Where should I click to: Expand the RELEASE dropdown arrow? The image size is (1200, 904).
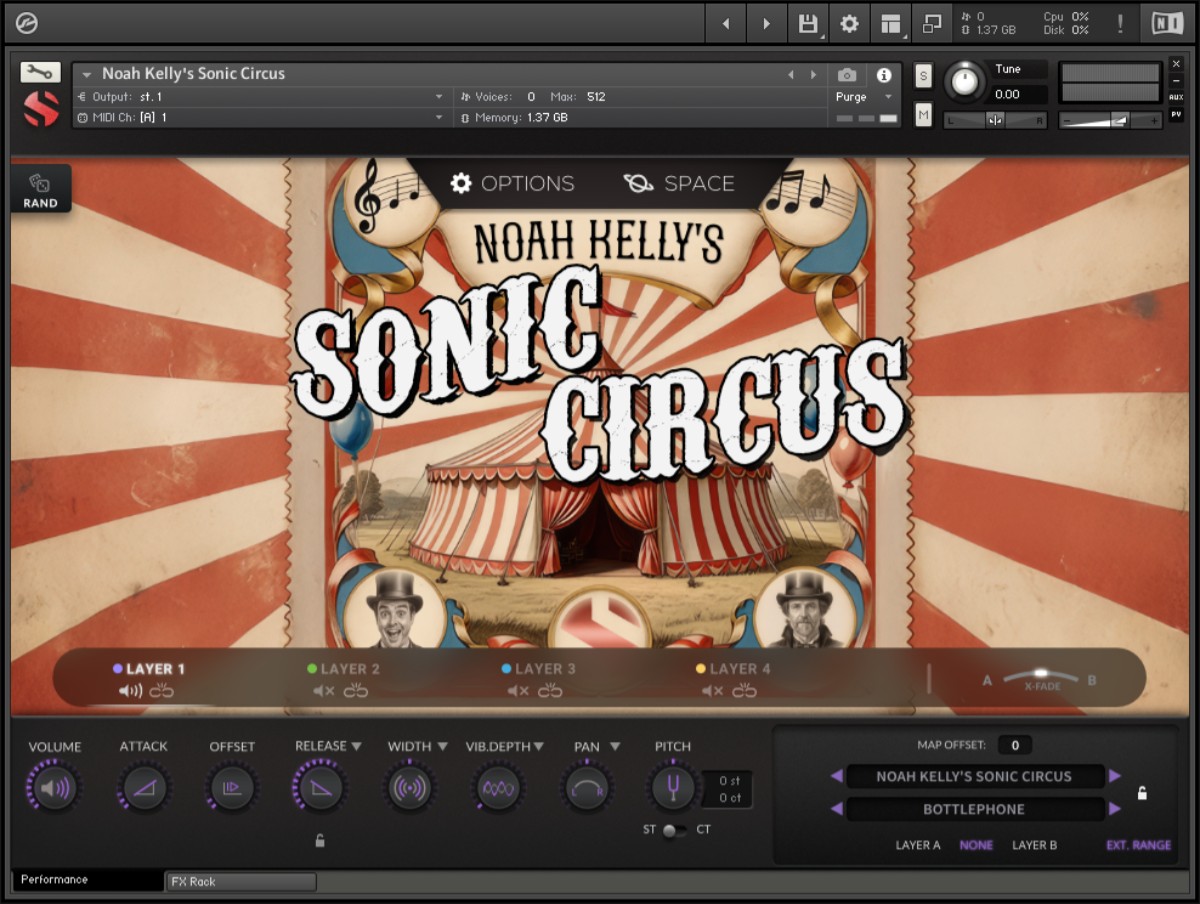click(356, 746)
